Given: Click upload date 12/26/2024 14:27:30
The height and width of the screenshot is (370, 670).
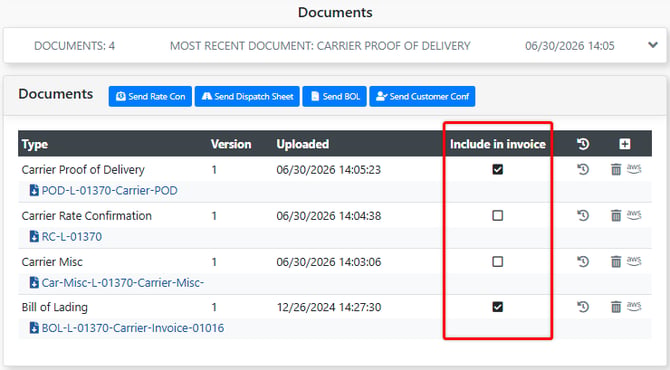Looking at the screenshot, I should pos(328,307).
